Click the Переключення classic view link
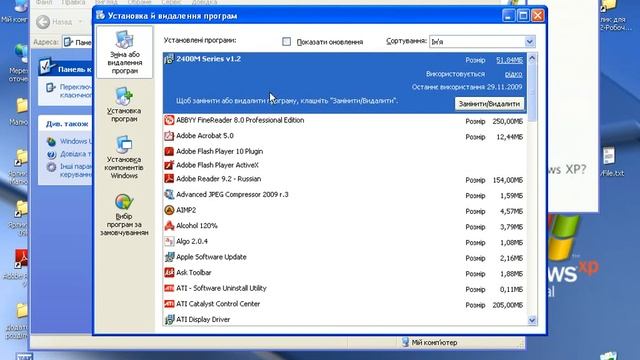The height and width of the screenshot is (360, 640). (76, 91)
